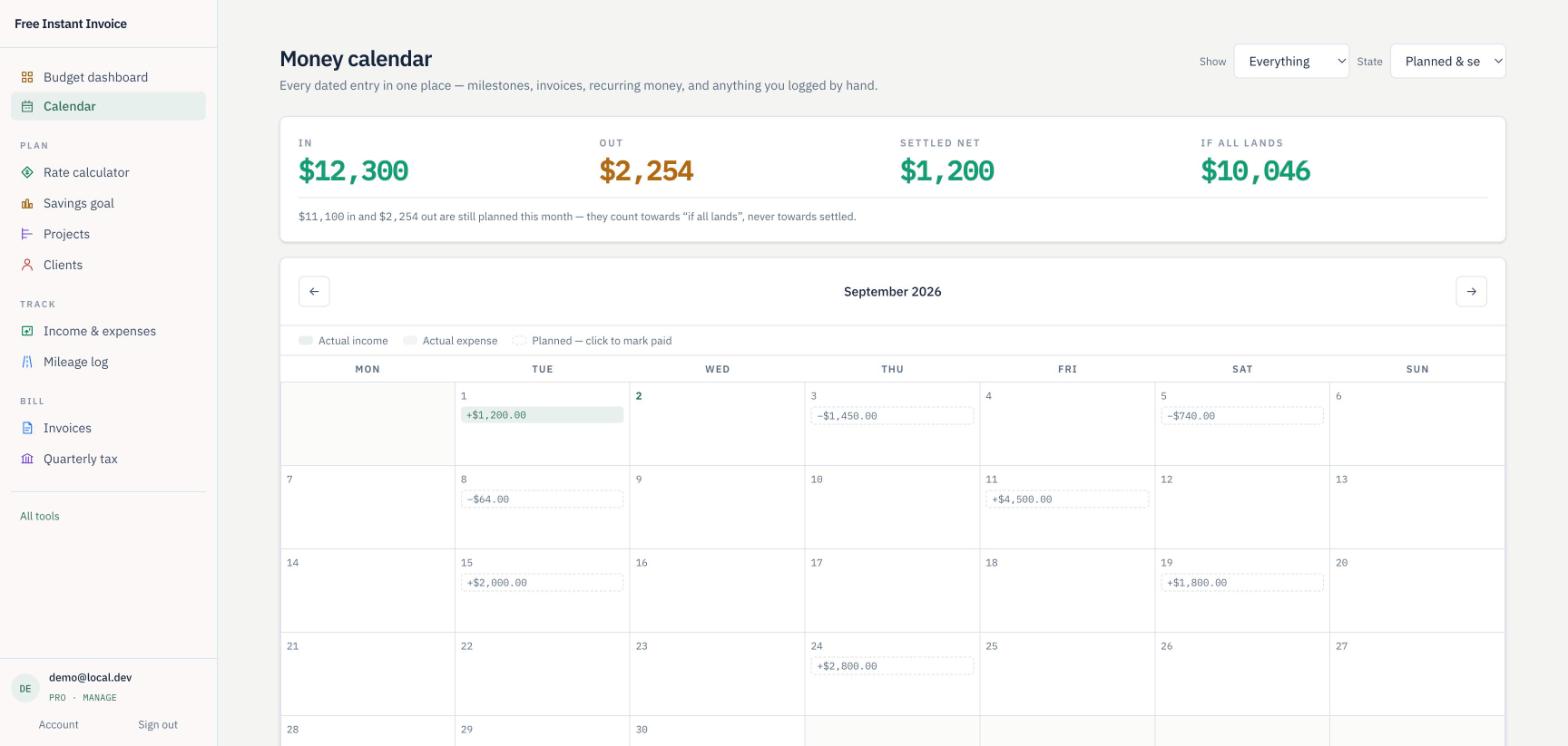Image resolution: width=1568 pixels, height=746 pixels.
Task: Click the +$1,200.00 actual income entry
Action: coord(542,415)
